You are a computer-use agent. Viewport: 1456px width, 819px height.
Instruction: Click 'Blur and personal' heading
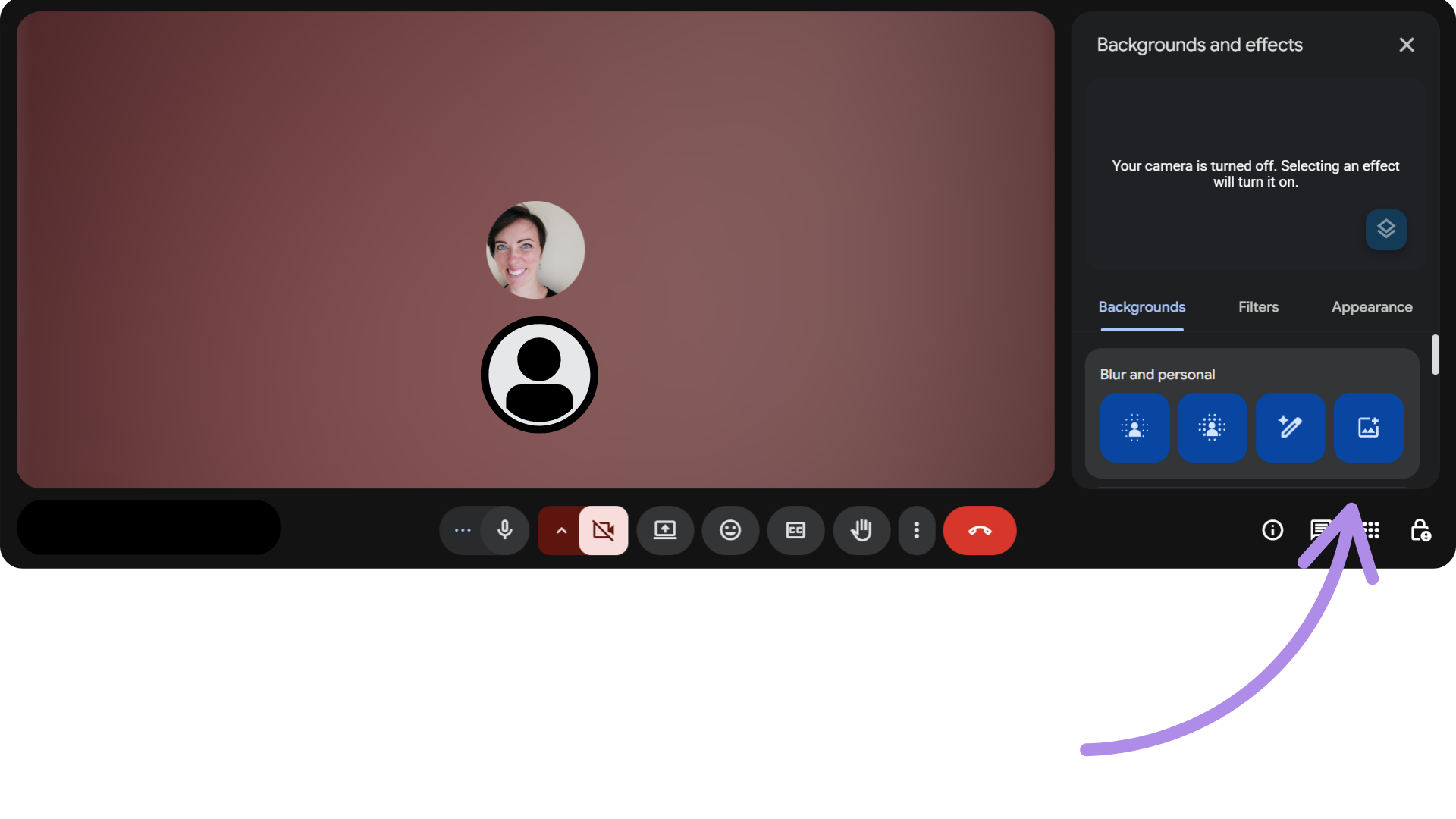tap(1157, 375)
